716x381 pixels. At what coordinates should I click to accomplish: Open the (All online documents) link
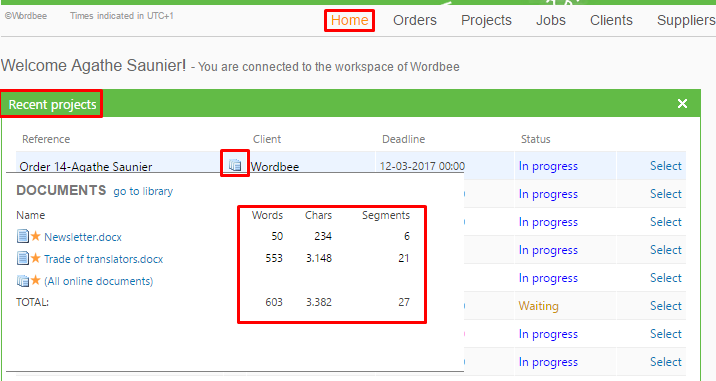click(x=98, y=281)
